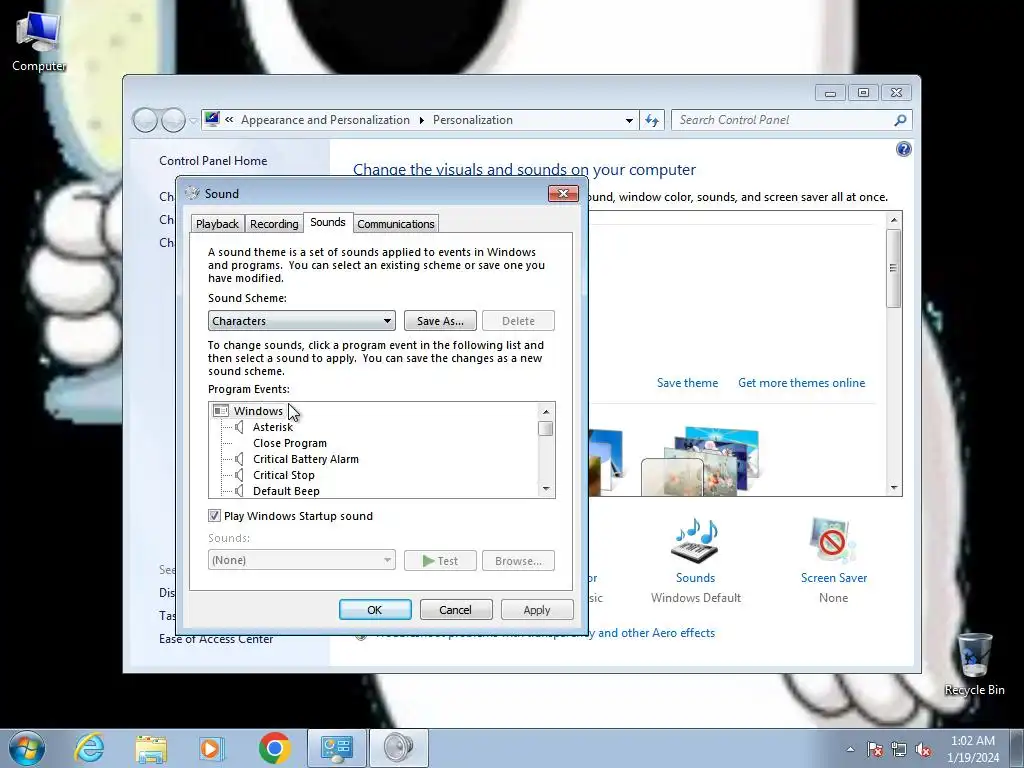Open Windows Explorer folder icon in taskbar
This screenshot has width=1024, height=768.
click(x=151, y=749)
